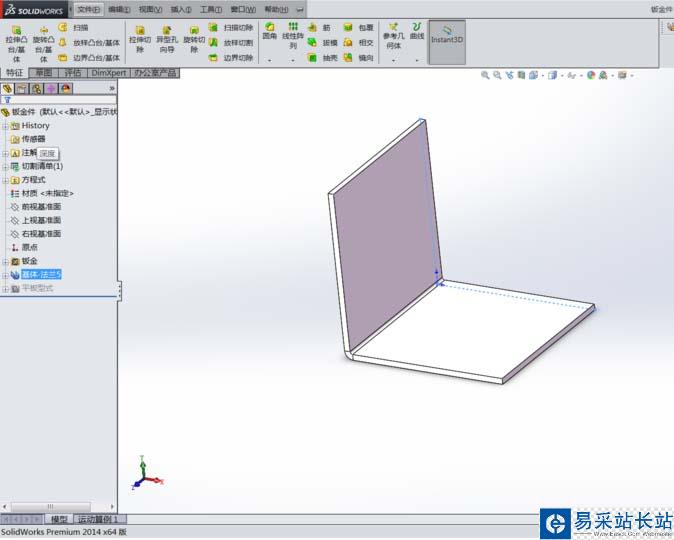Viewport: 674px width, 540px height.
Task: Select the Intersect (相交) tool
Action: 358,43
